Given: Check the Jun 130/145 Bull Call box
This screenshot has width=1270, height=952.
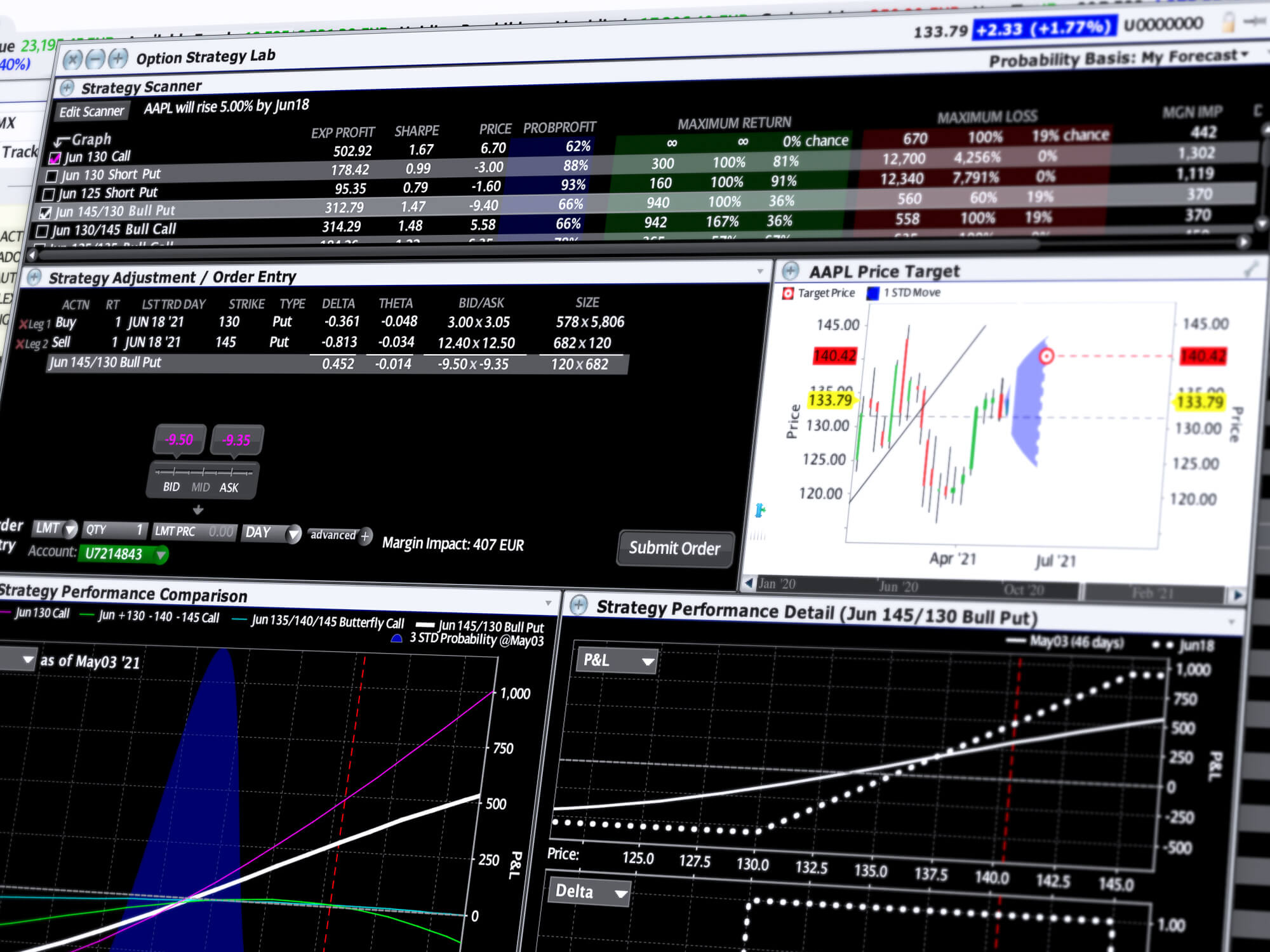Looking at the screenshot, I should coord(42,231).
